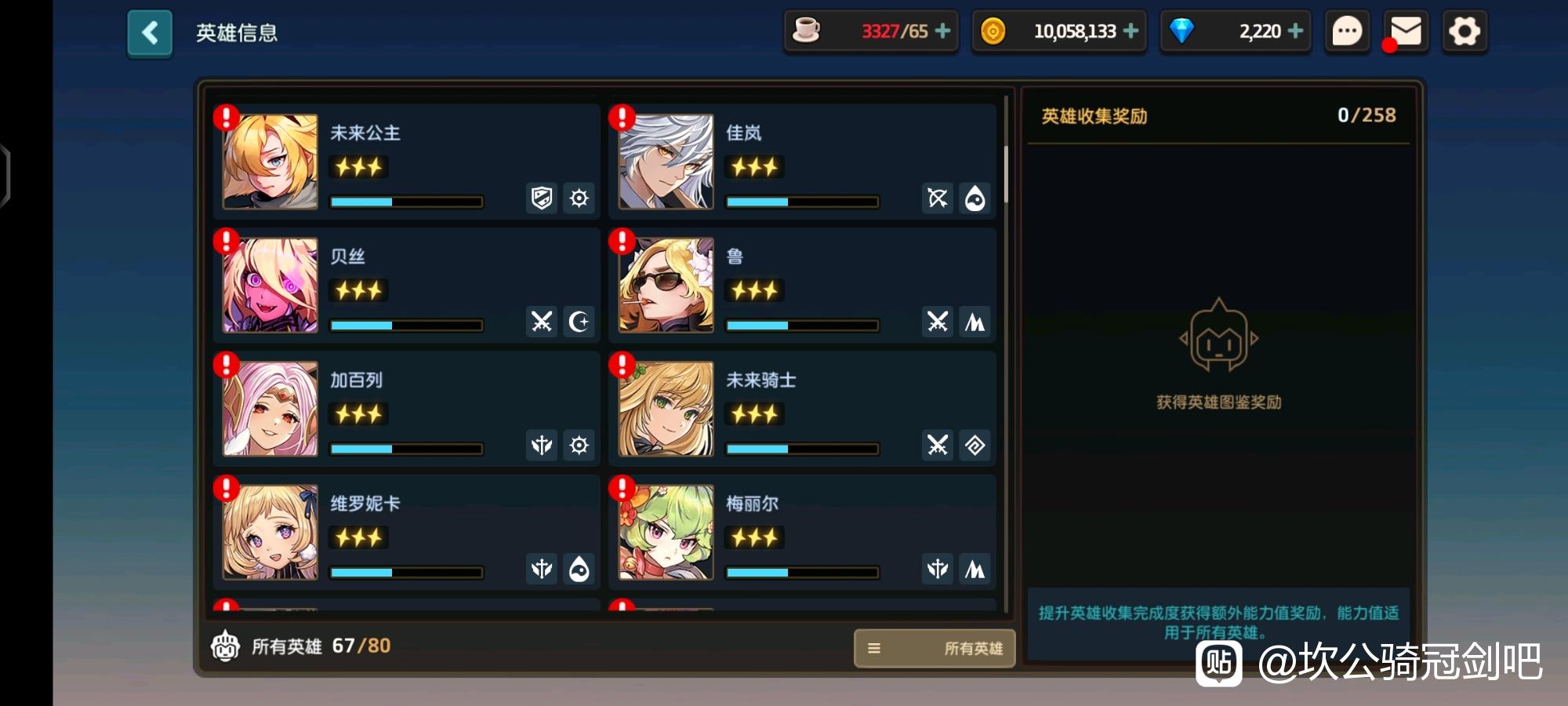
Task: Click 贝丝 experience progress bar
Action: pos(406,325)
